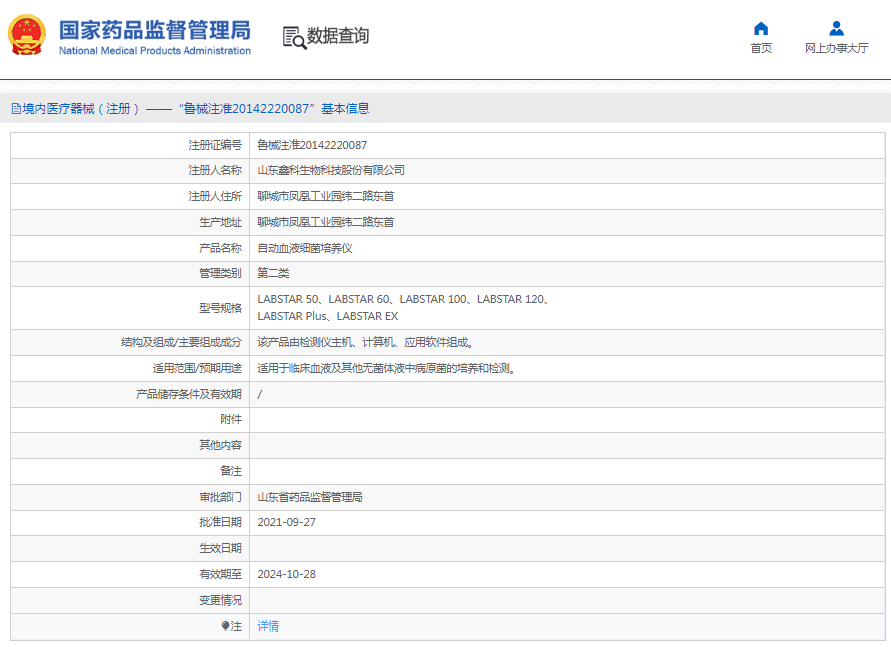This screenshot has width=891, height=647.
Task: Click the 注册证编号 row label
Action: tap(215, 145)
